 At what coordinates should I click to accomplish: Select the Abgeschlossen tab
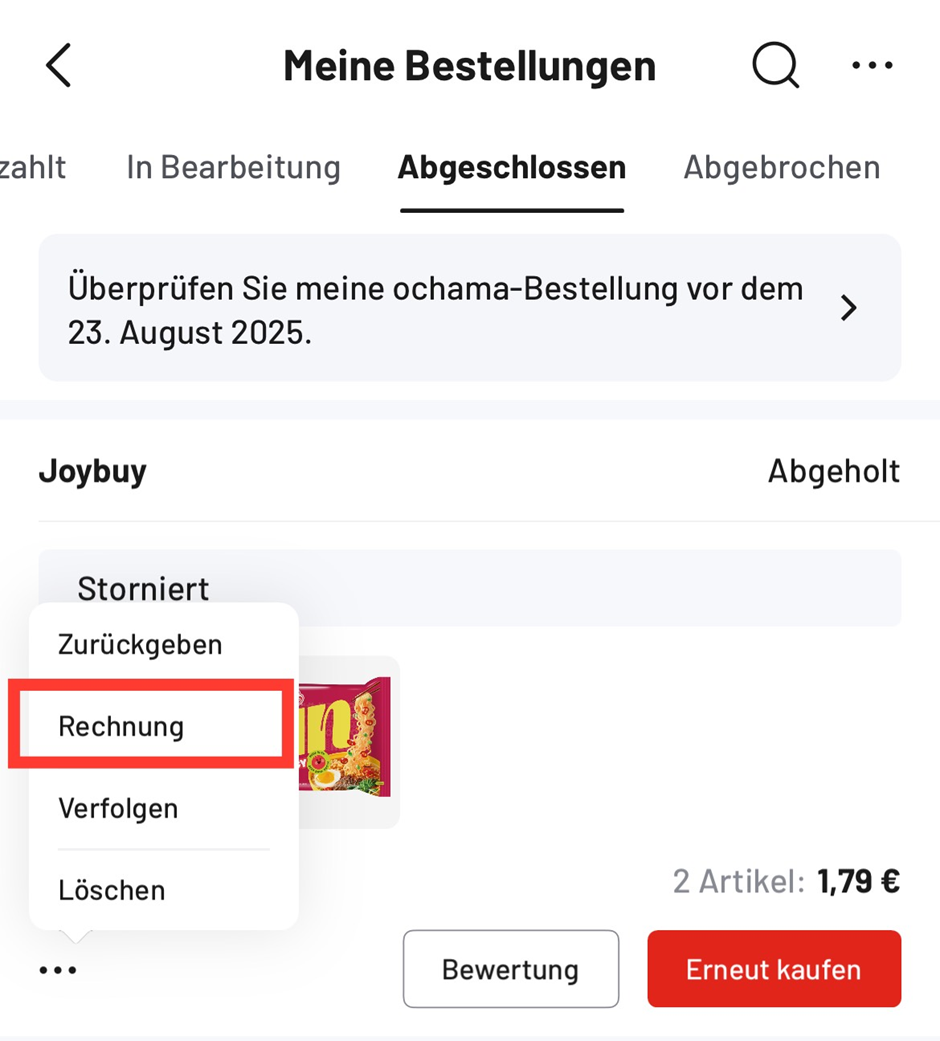pyautogui.click(x=511, y=167)
